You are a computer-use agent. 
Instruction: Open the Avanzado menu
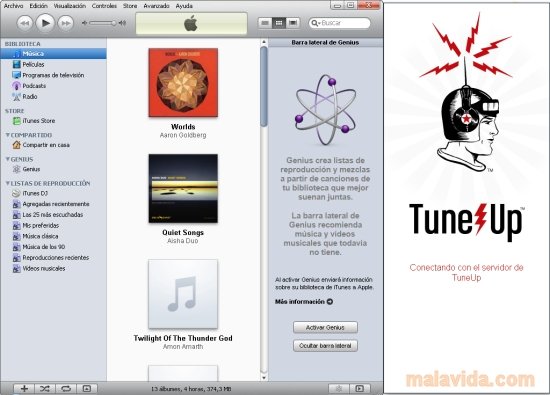[x=156, y=6]
